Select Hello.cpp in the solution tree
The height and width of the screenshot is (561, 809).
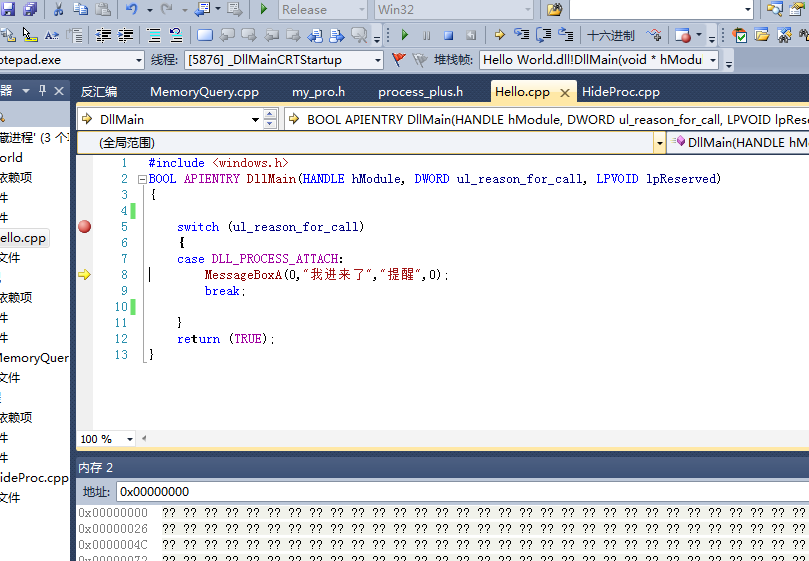coord(24,238)
